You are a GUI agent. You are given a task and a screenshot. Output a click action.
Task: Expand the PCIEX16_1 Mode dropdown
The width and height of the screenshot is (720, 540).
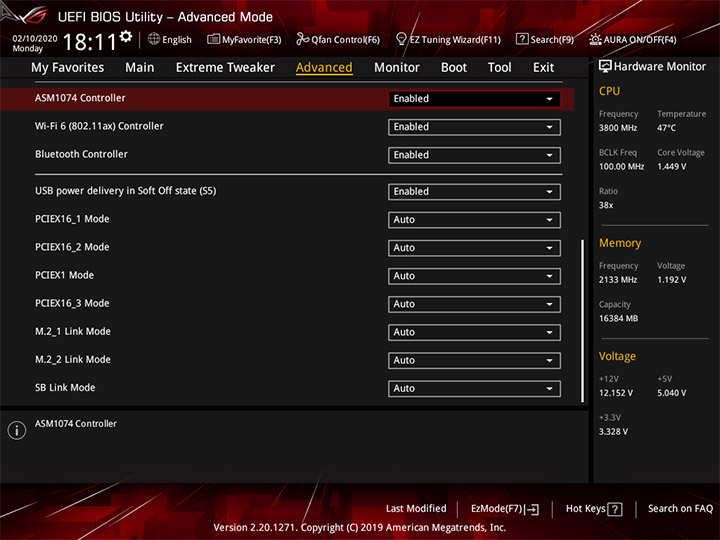click(474, 220)
